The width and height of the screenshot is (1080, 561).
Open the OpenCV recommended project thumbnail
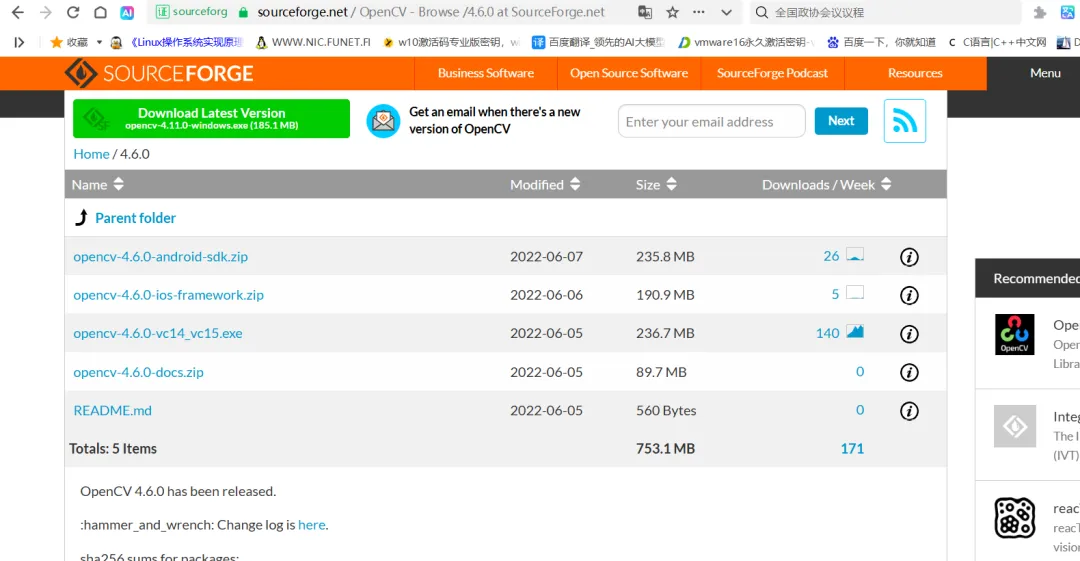tap(1015, 334)
